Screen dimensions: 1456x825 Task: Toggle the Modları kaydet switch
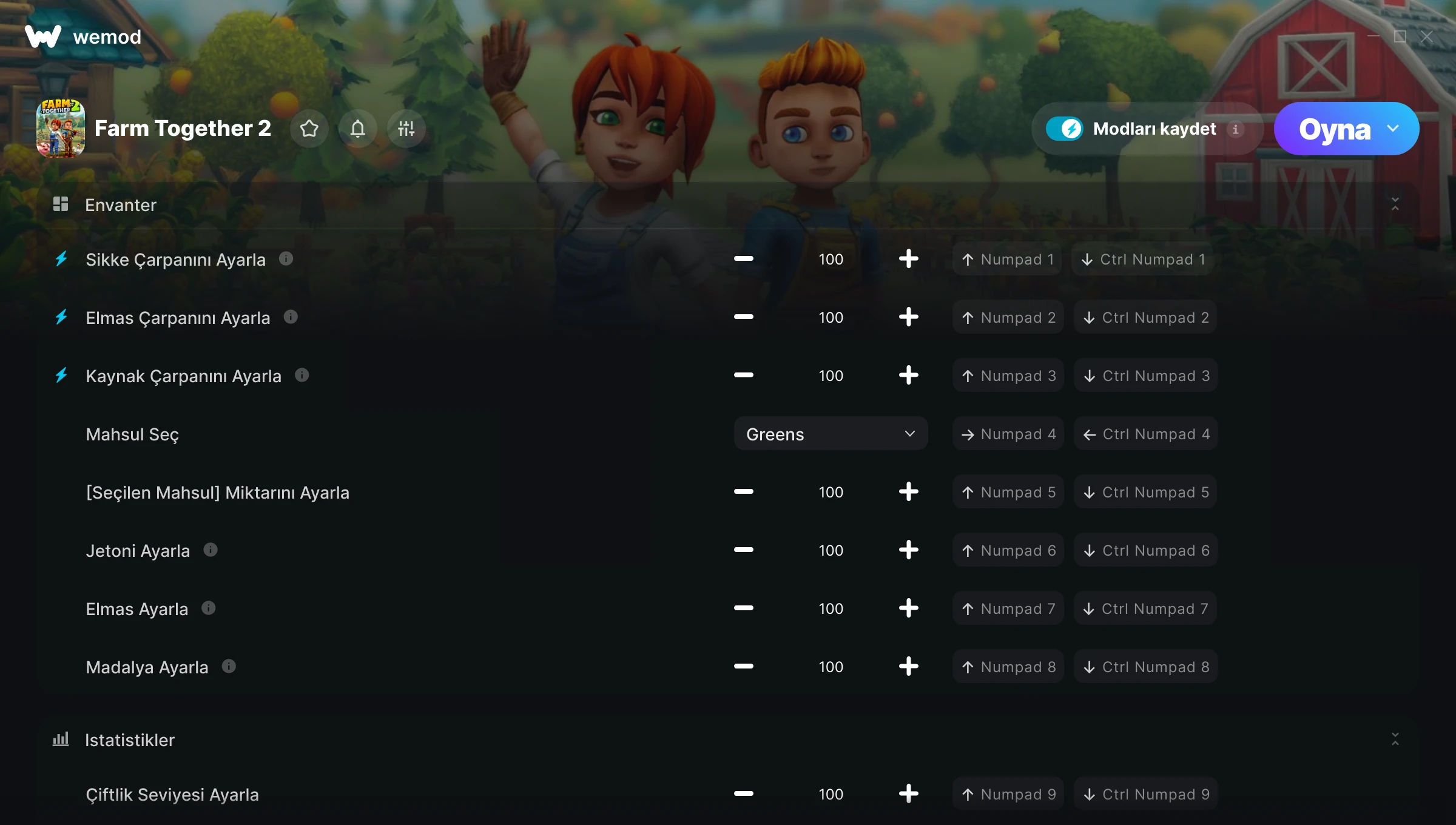click(x=1064, y=129)
